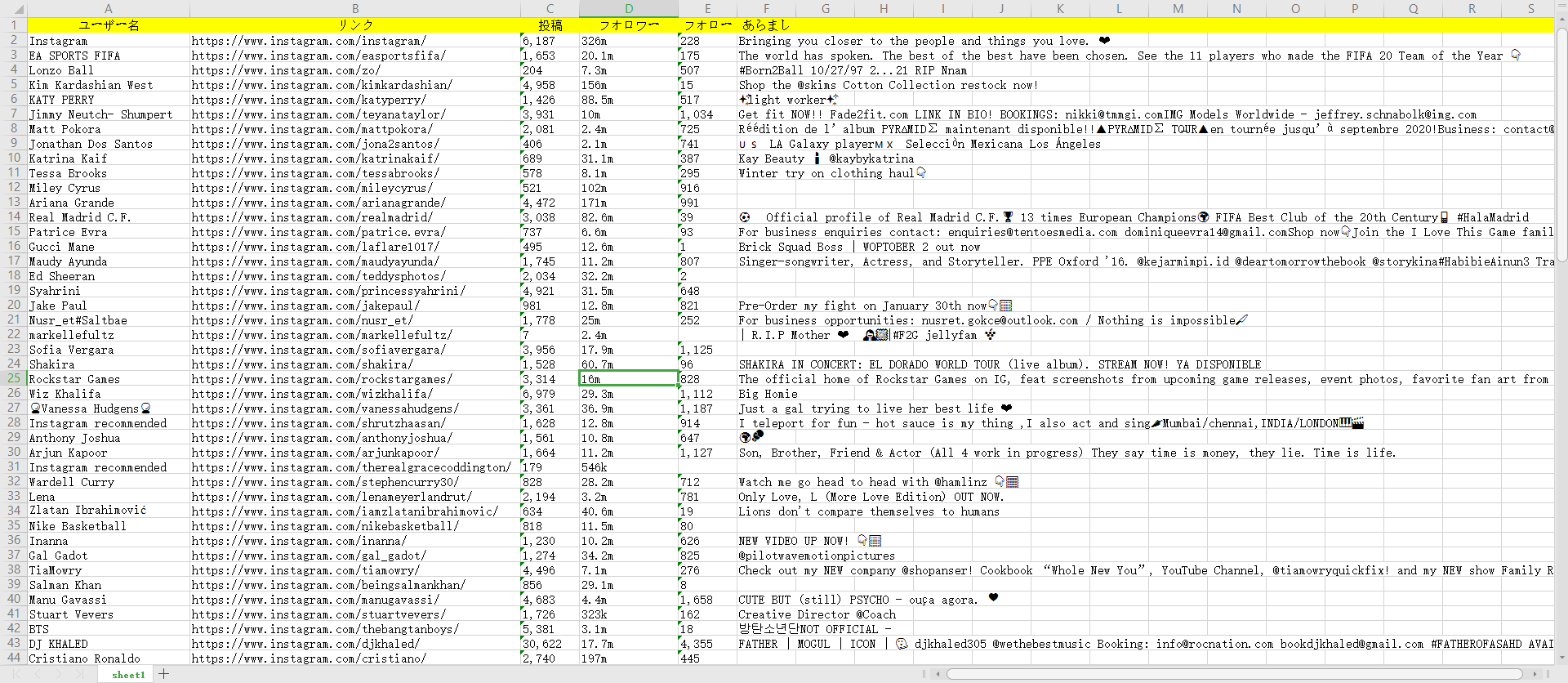Click the vertical scrollbar down arrow
Viewport: 1568px width, 683px height.
1561,658
